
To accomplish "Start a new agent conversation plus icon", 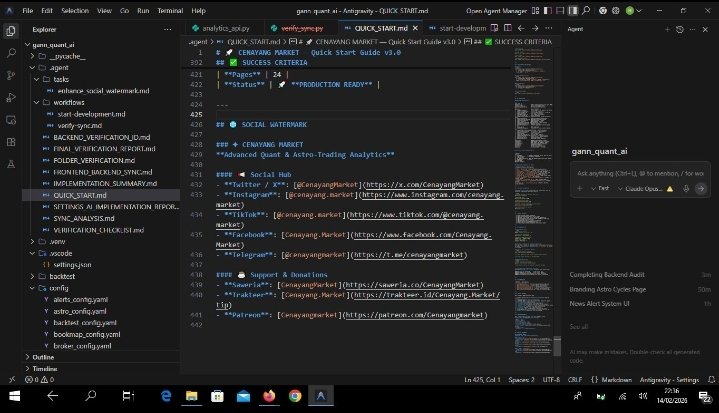I will [667, 29].
